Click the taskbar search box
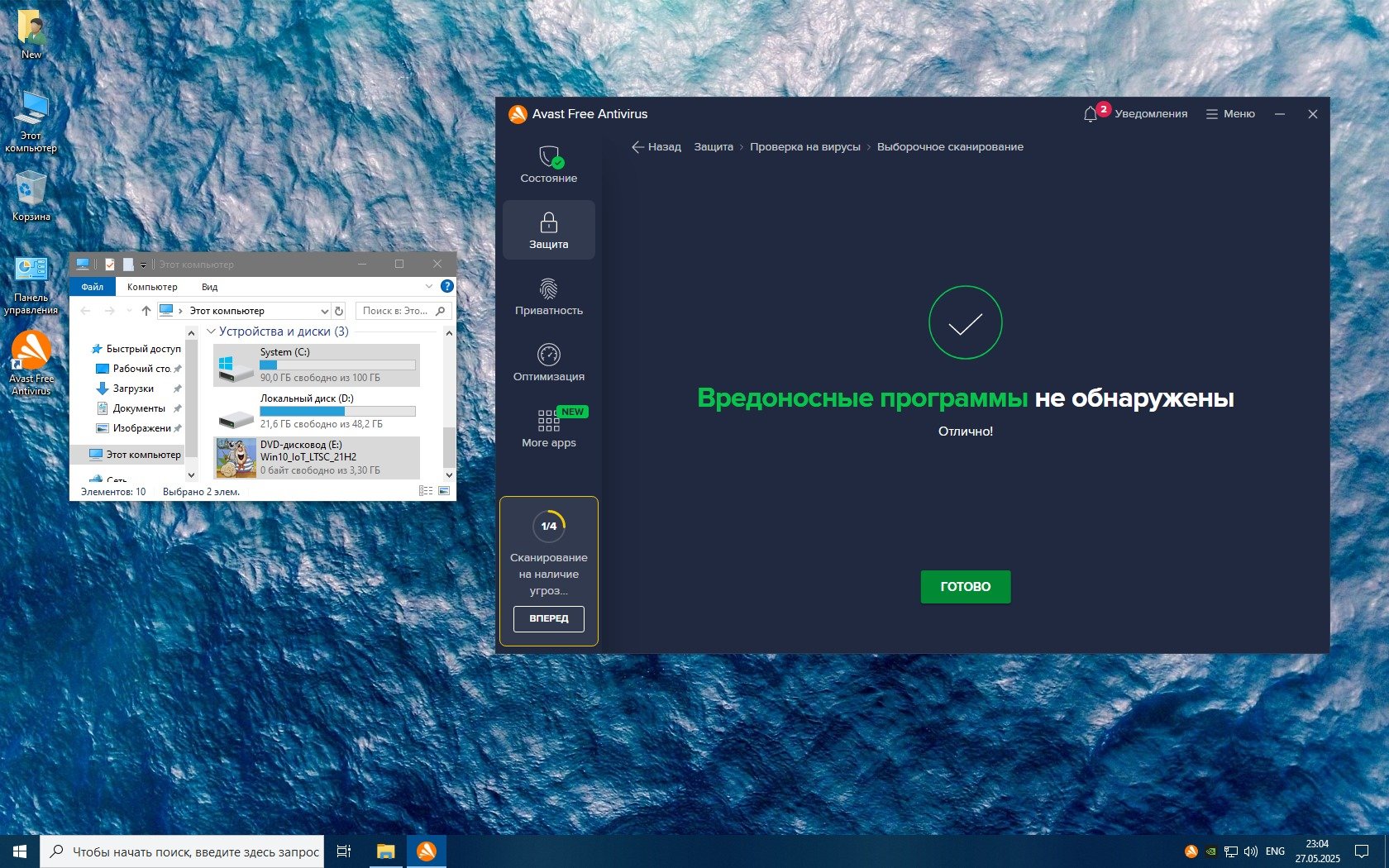Image resolution: width=1389 pixels, height=868 pixels. tap(183, 851)
